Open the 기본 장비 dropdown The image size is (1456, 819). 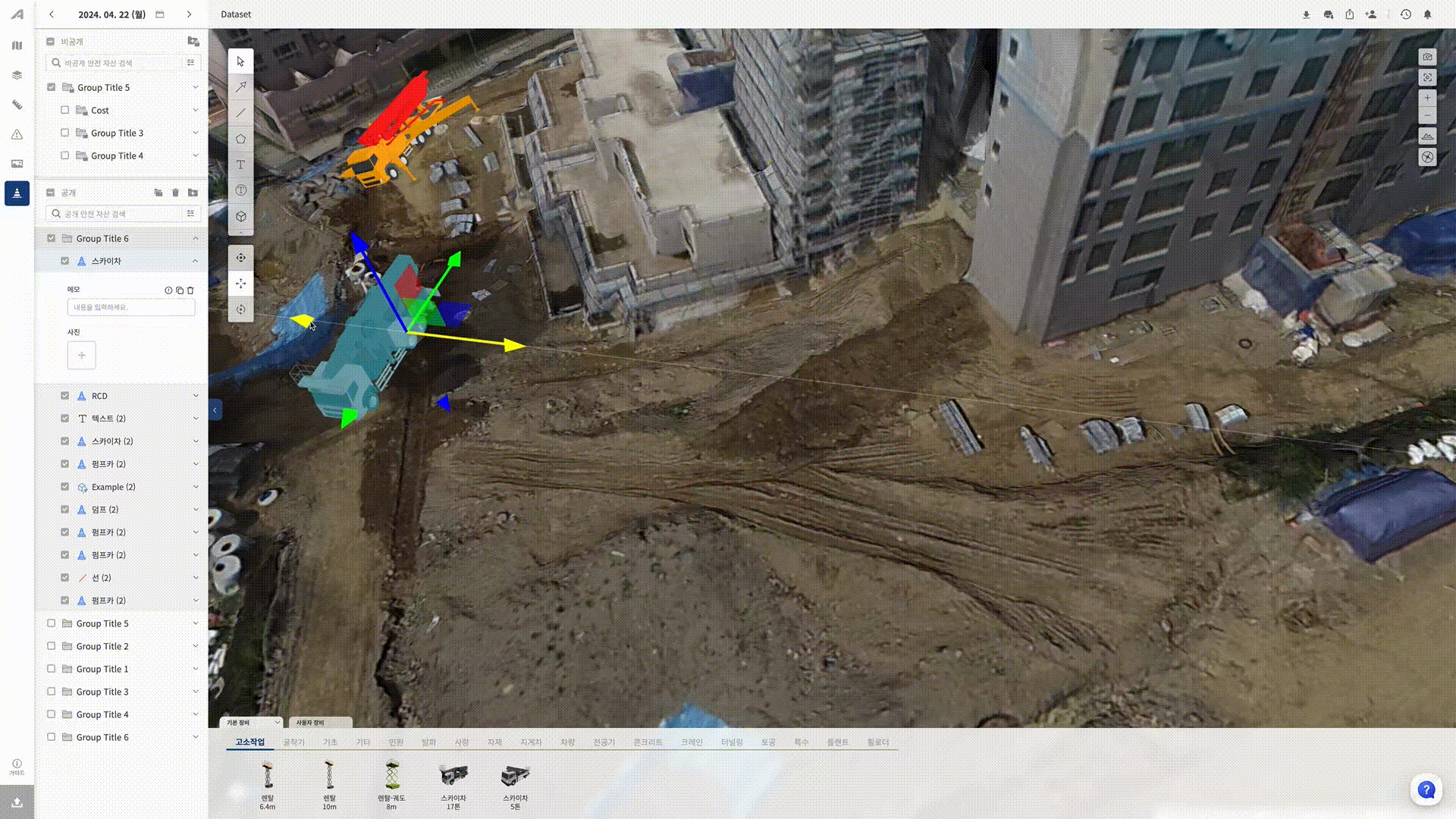251,723
